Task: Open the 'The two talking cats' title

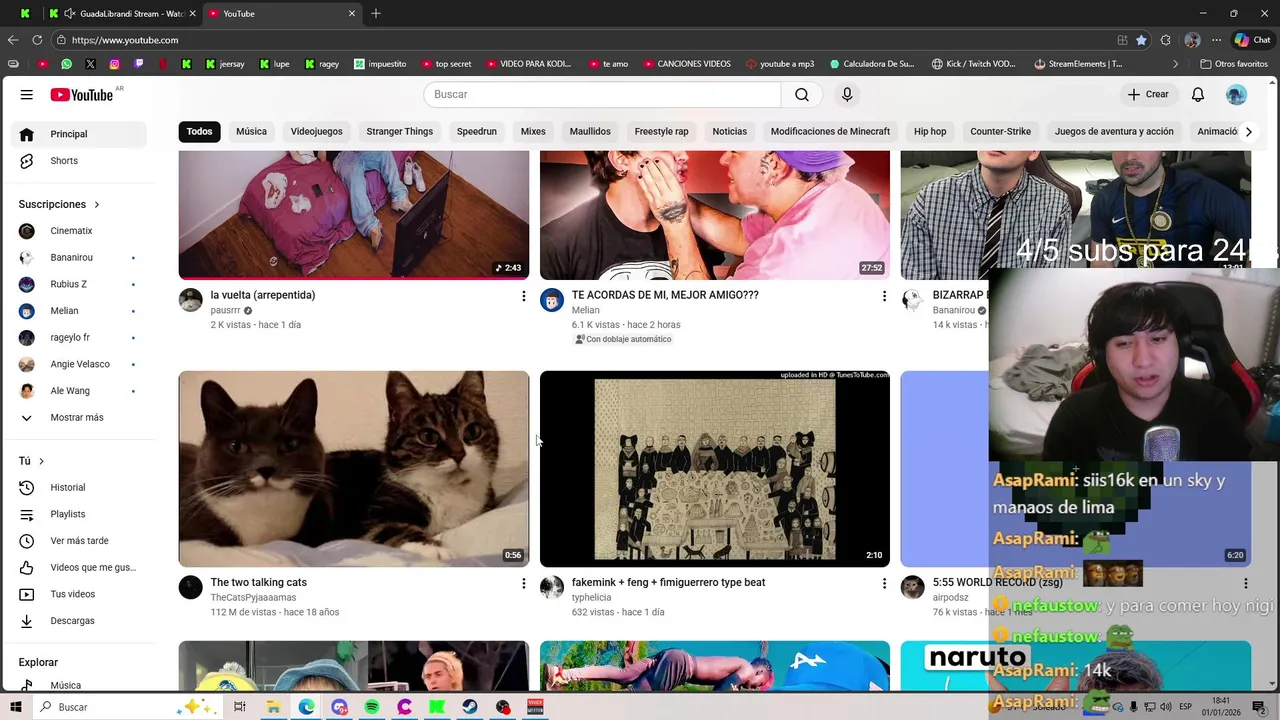Action: (258, 582)
